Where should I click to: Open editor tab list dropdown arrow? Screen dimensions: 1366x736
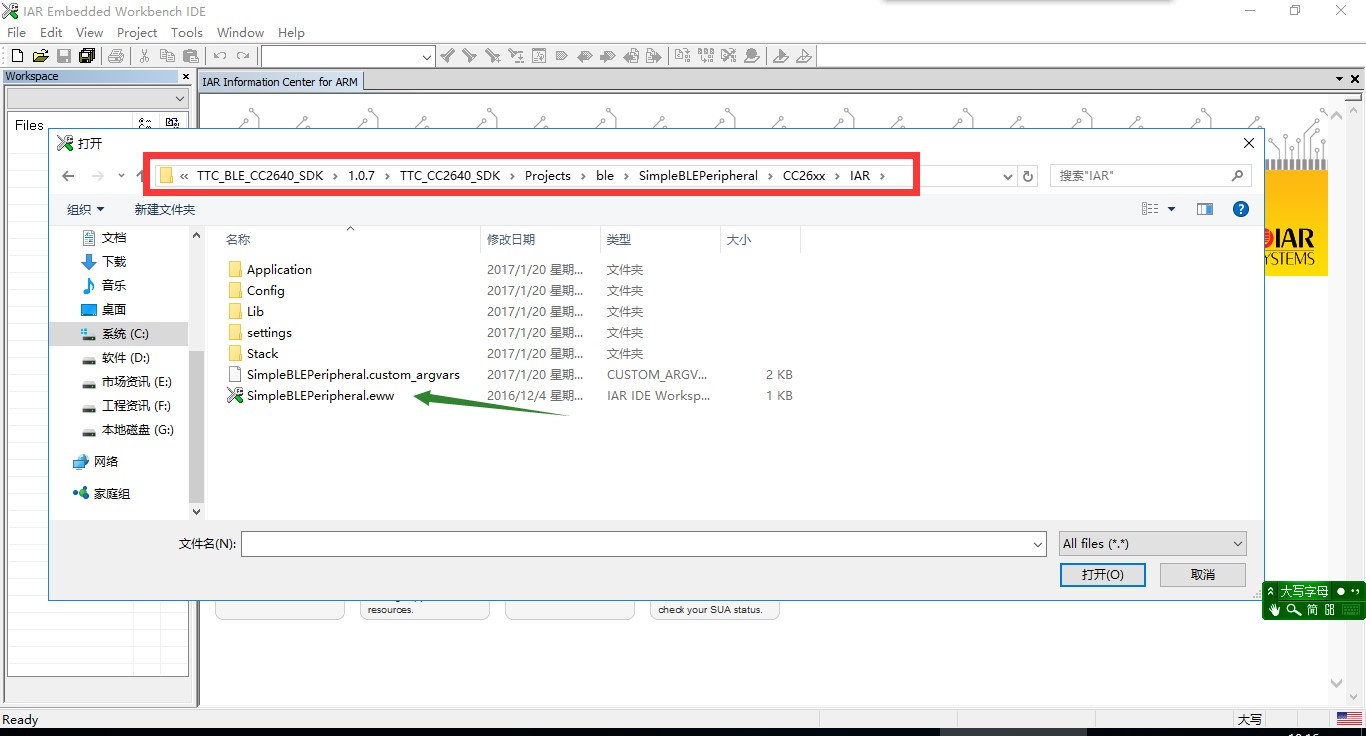tap(1340, 79)
